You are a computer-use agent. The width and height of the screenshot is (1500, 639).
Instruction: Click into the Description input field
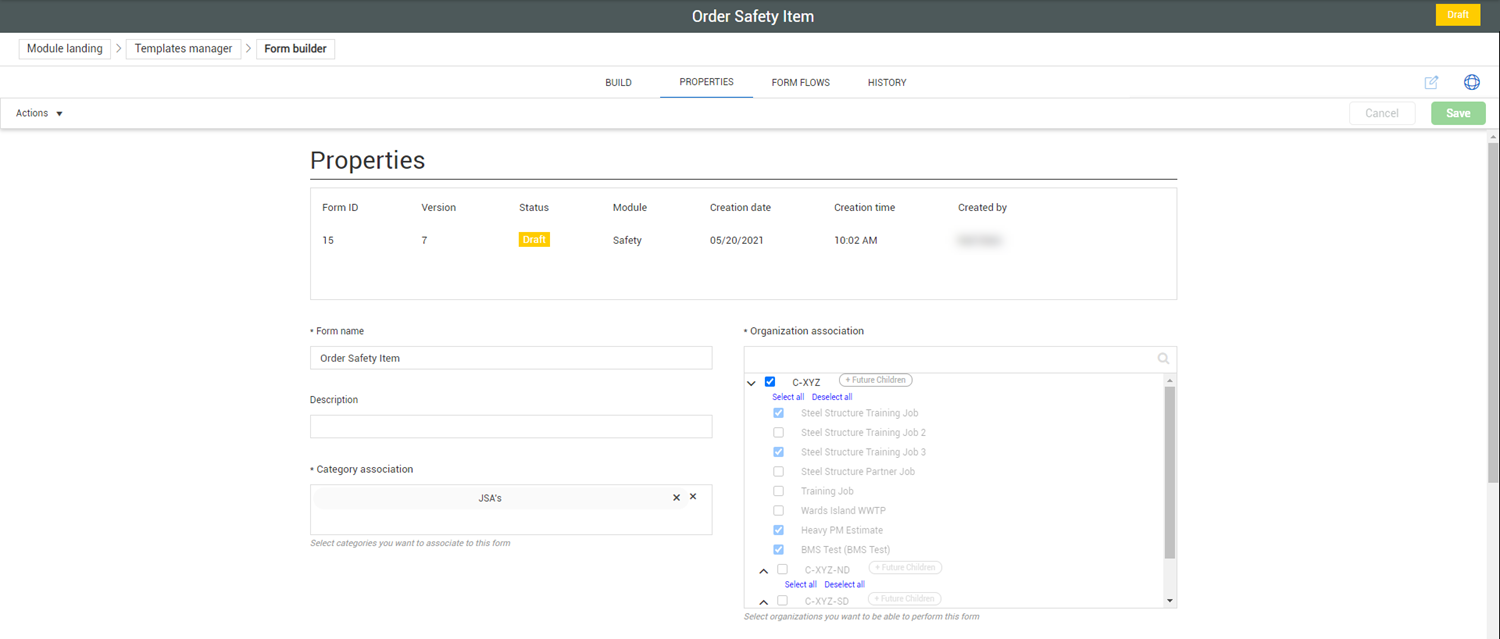click(x=511, y=427)
